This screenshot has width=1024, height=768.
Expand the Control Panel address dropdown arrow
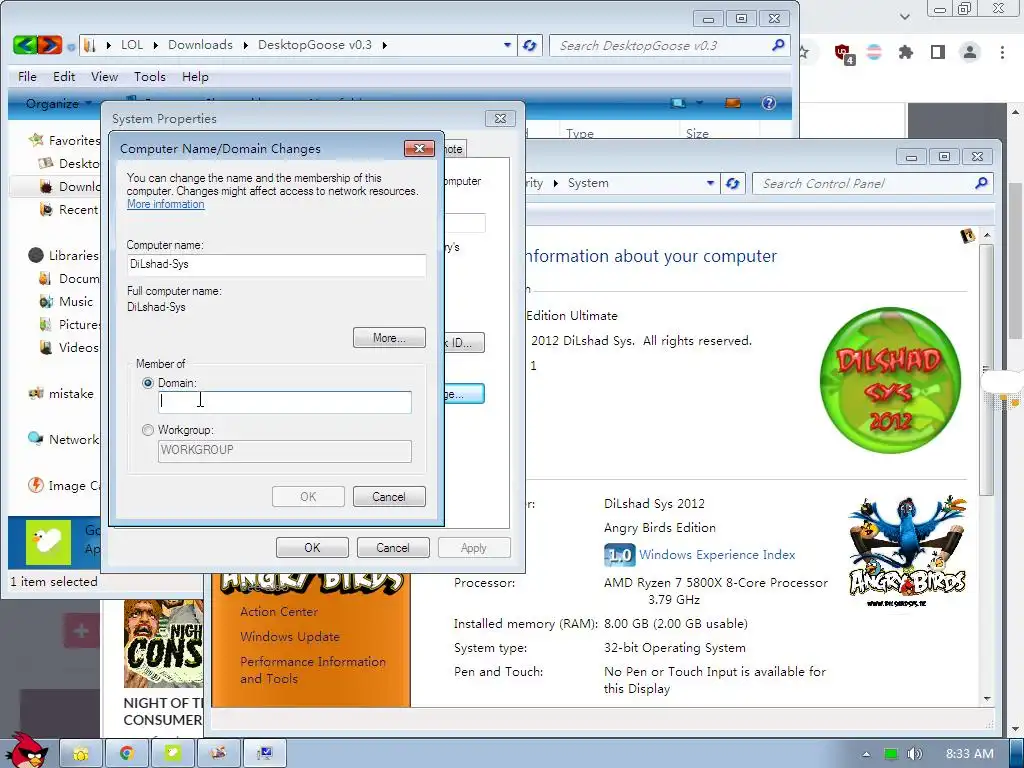[710, 184]
